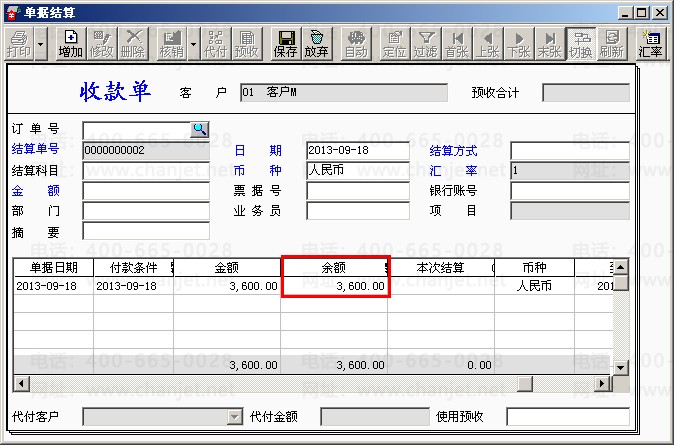
Task: Click the 付款条件 column header
Action: 133,268
